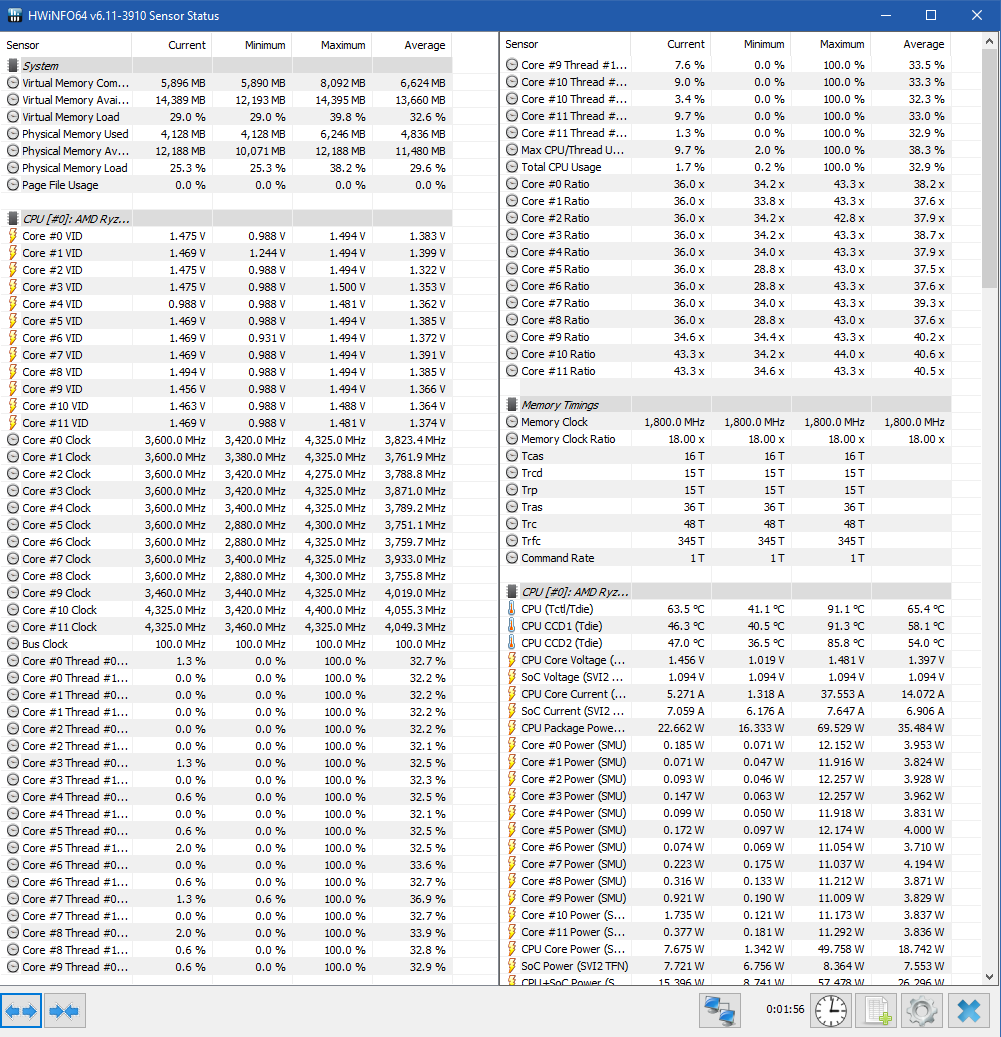The width and height of the screenshot is (1001, 1037).
Task: Select left pane CPU [#0]: AMD Ryz... group row
Action: pyautogui.click(x=227, y=218)
